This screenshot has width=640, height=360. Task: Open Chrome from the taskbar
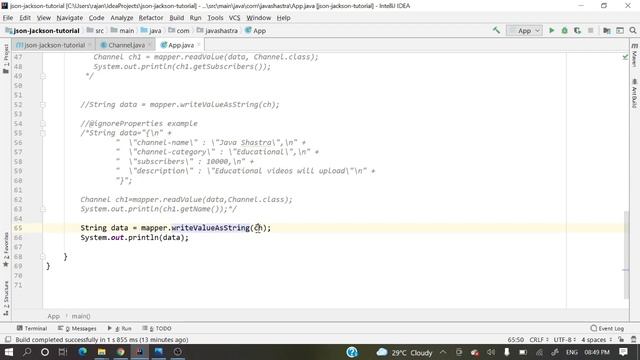[120, 352]
